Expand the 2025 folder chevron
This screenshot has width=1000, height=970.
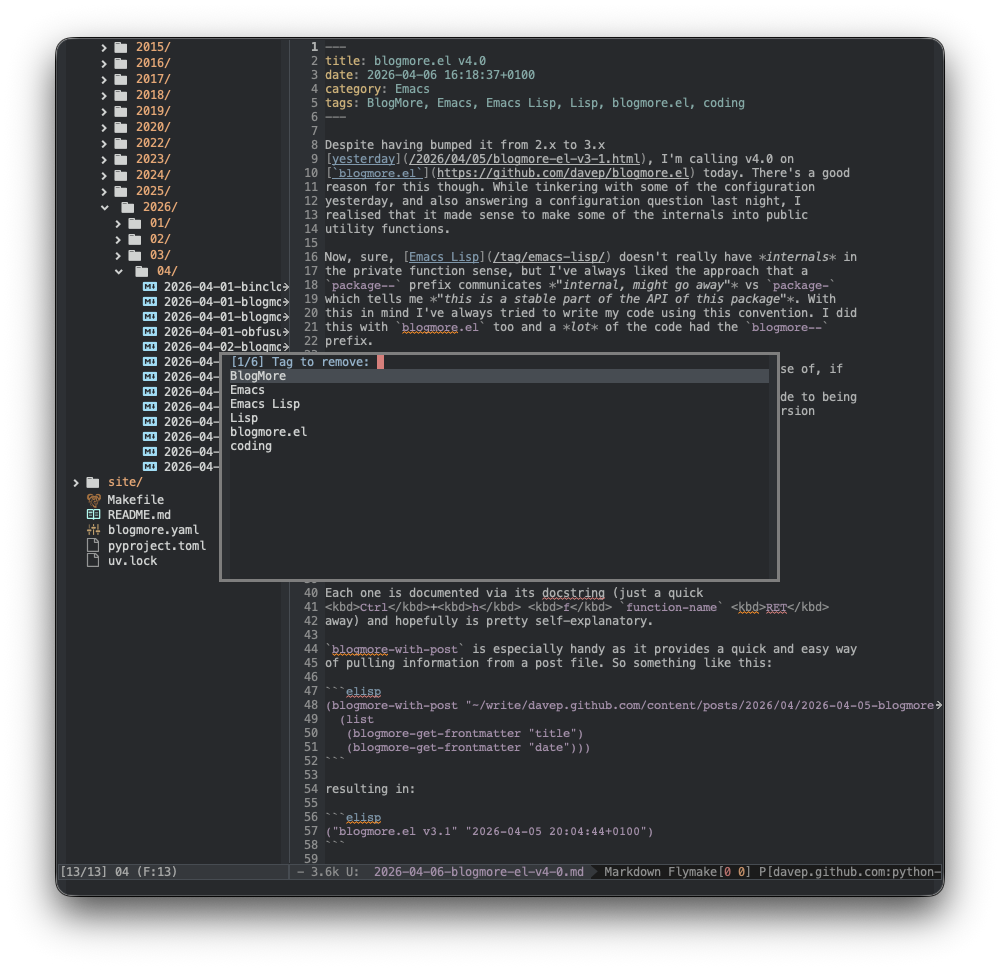click(x=105, y=191)
